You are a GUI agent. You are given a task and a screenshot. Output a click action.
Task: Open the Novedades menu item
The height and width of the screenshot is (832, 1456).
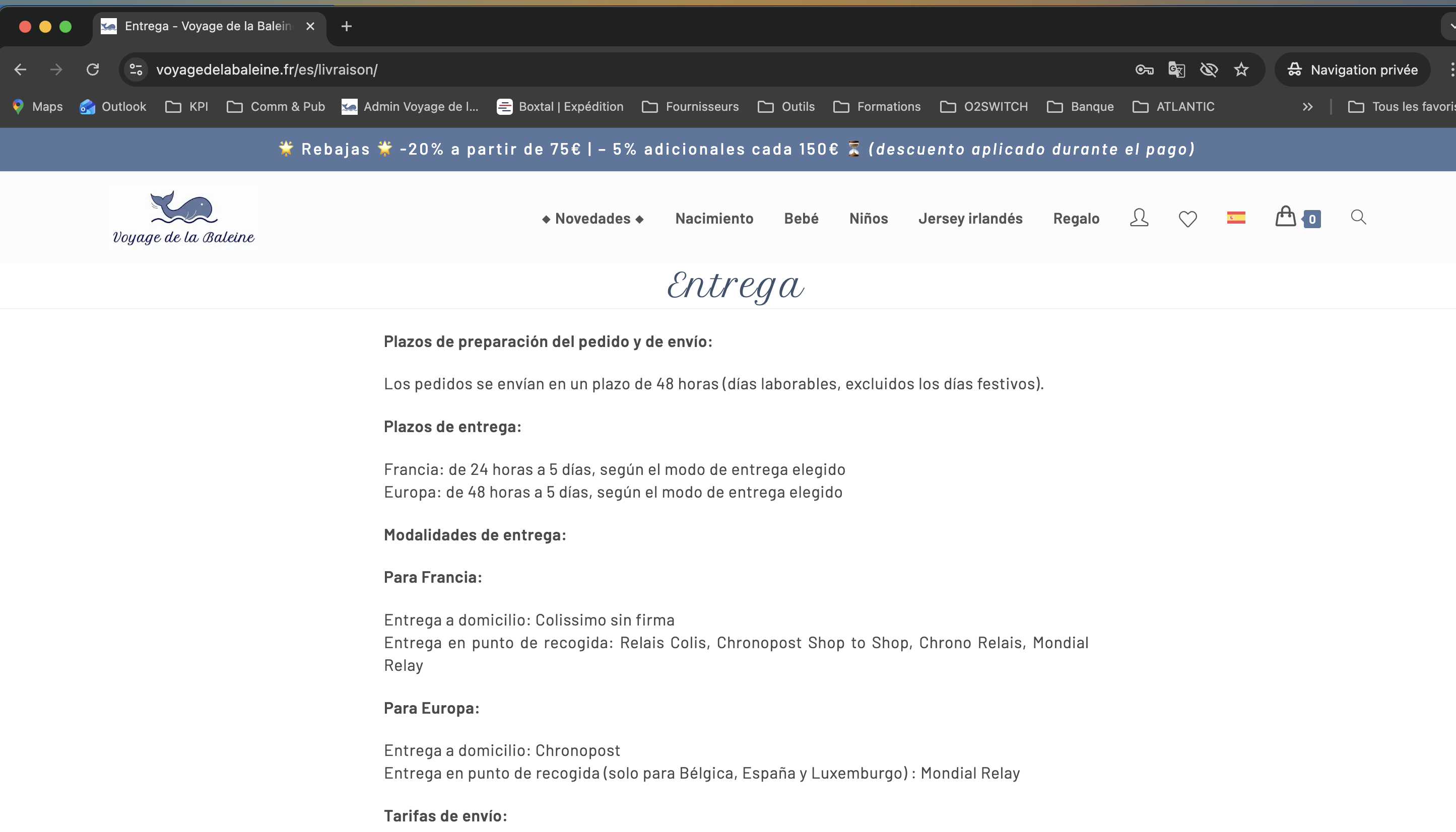coord(593,218)
